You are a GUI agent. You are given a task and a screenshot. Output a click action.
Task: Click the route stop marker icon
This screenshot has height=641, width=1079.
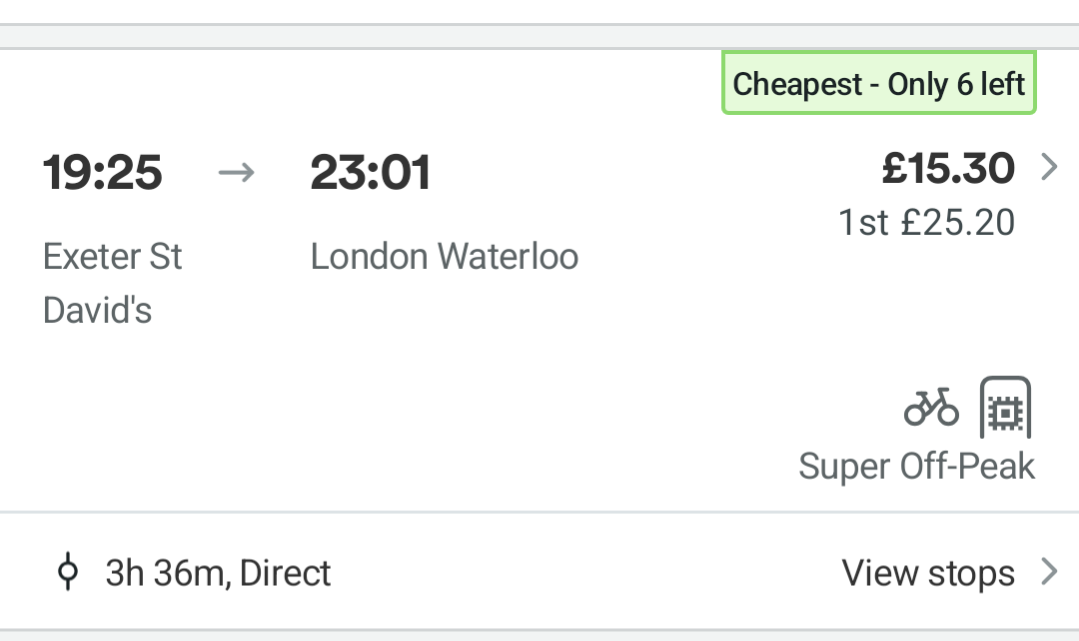pyautogui.click(x=67, y=571)
